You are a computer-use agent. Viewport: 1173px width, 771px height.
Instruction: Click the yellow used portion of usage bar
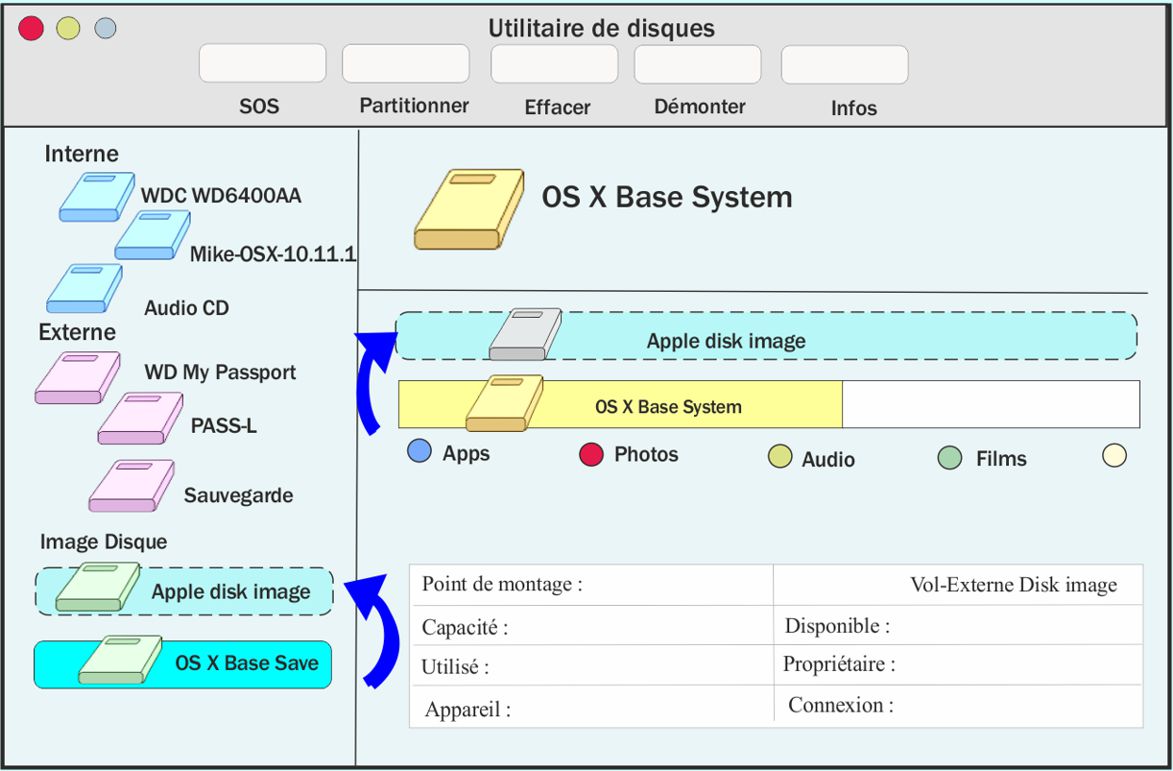tap(620, 405)
